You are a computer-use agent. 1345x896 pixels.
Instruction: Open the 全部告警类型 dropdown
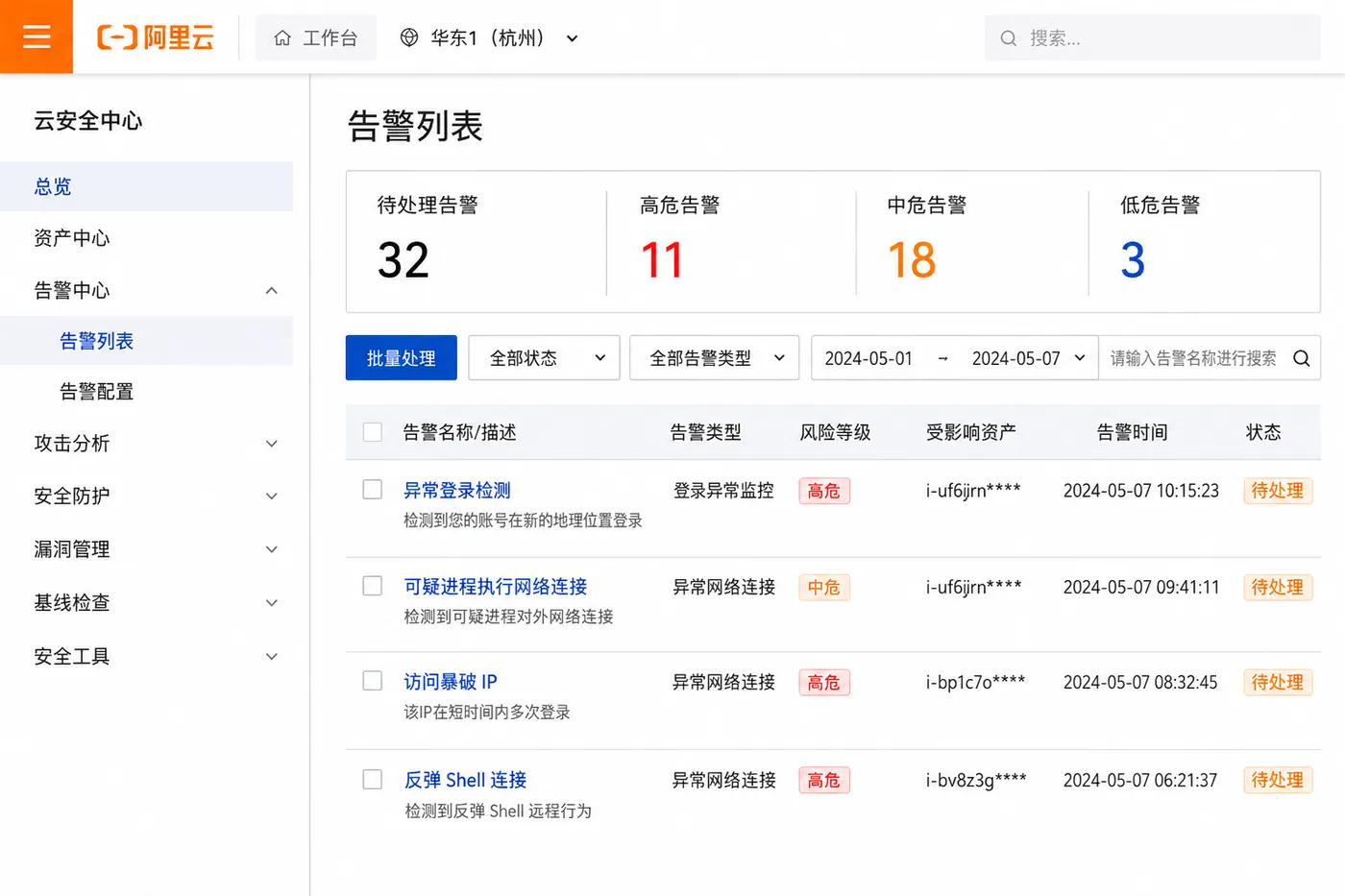(714, 358)
